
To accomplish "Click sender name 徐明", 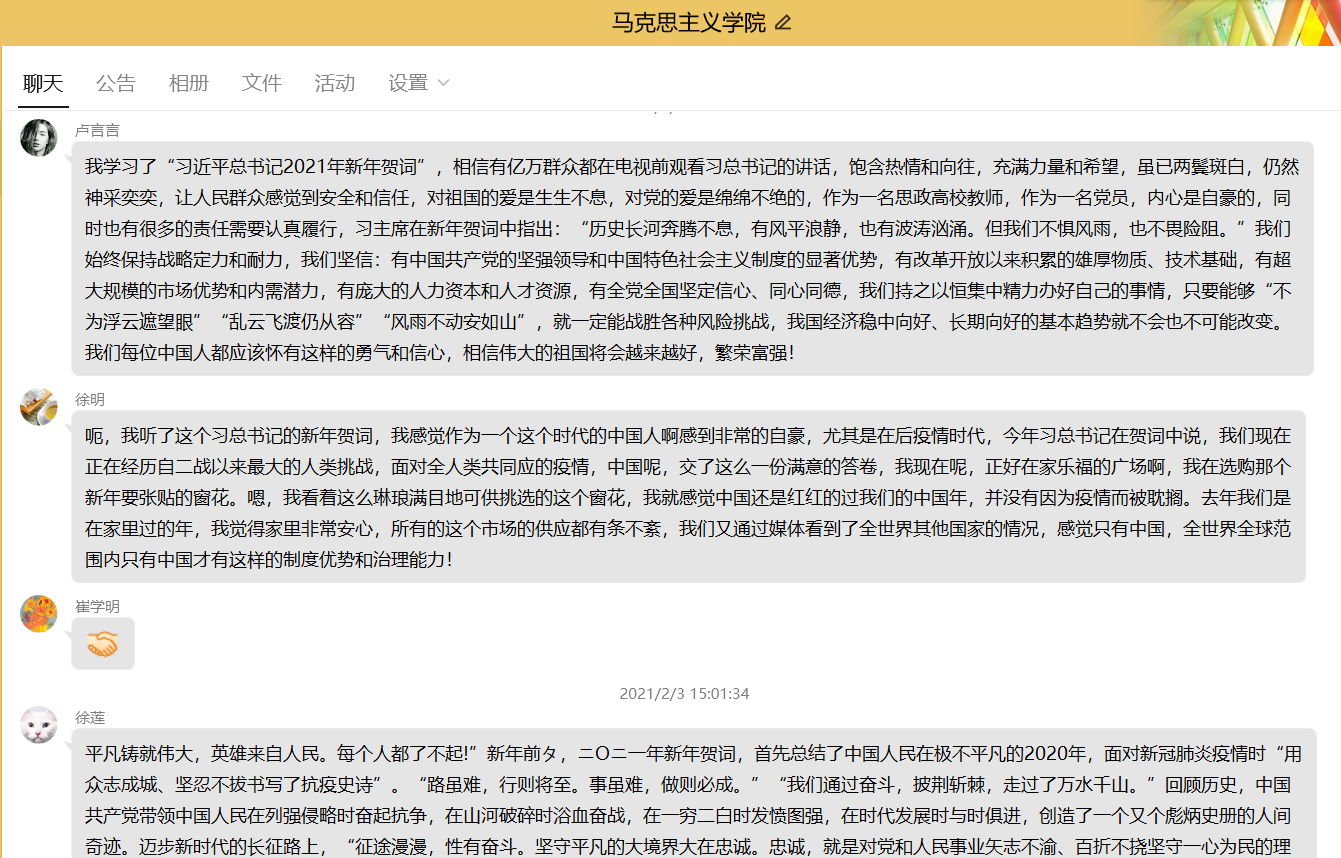I will 90,399.
